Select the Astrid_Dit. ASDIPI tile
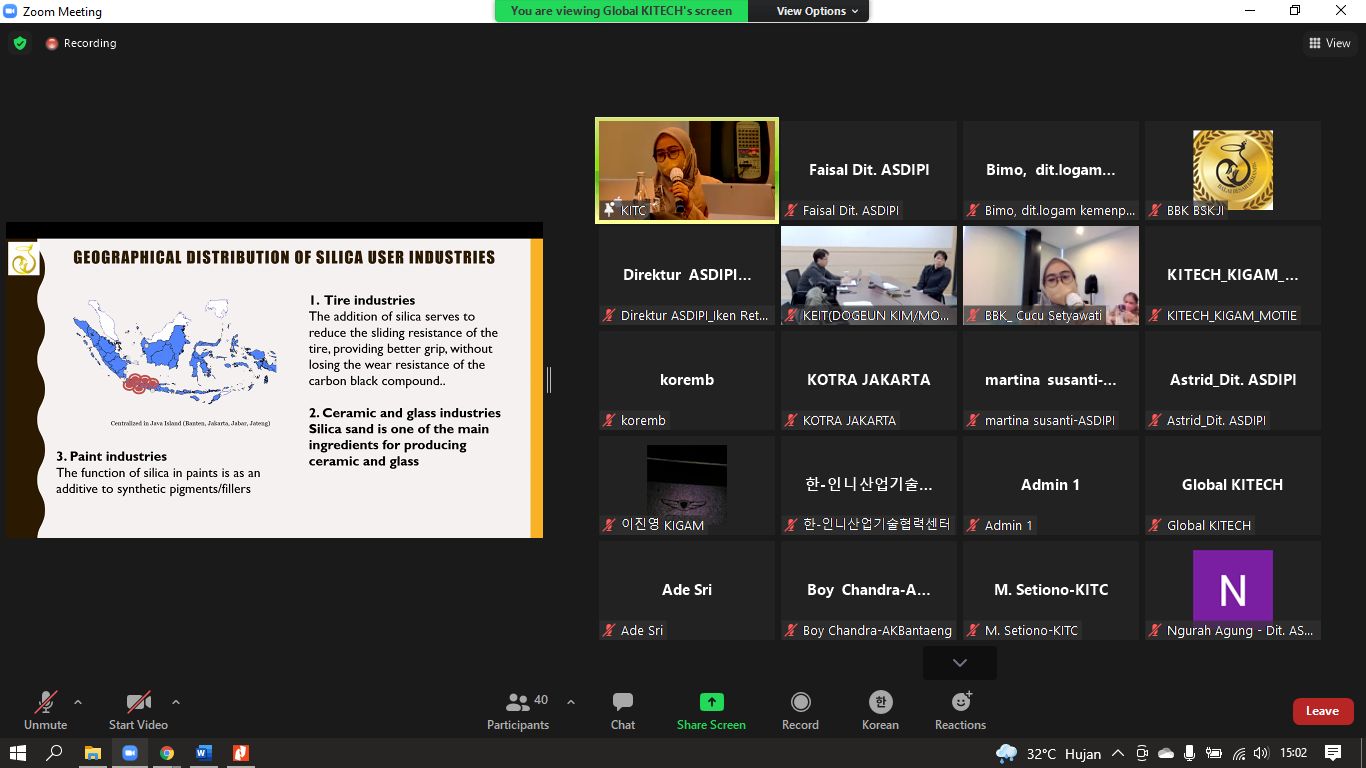Viewport: 1366px width, 768px height. click(x=1233, y=380)
